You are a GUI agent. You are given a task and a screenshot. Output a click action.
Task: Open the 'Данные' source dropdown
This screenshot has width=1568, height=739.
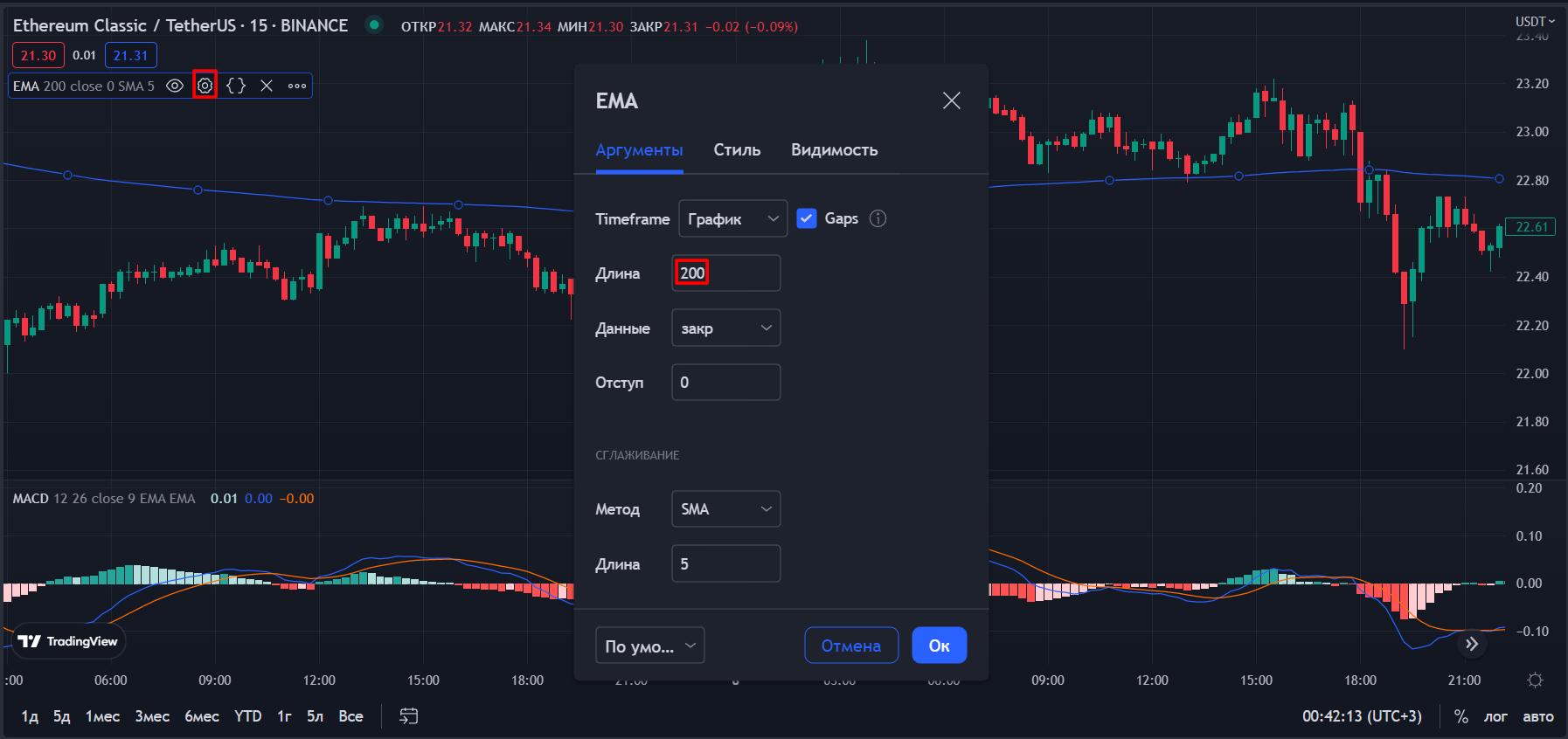coord(726,328)
